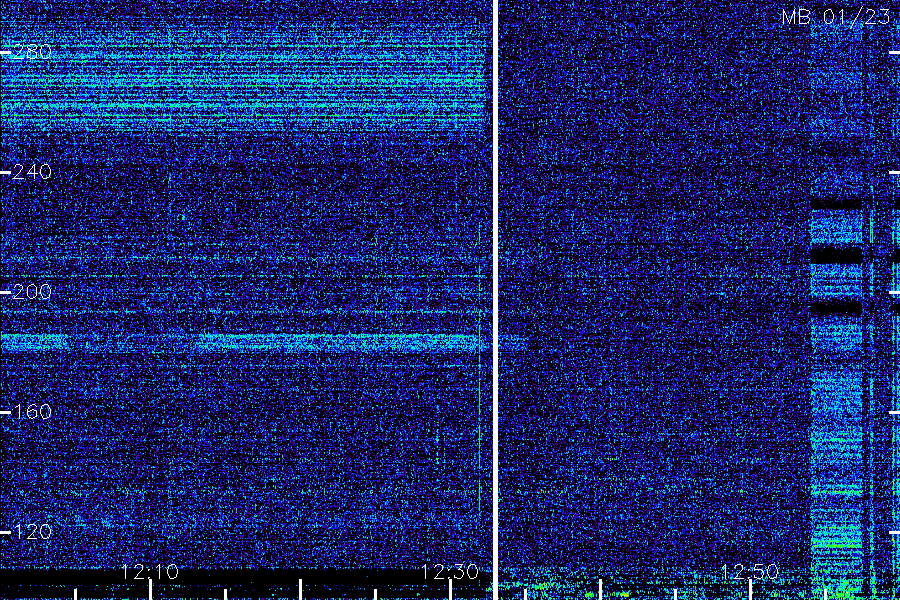The width and height of the screenshot is (900, 600).
Task: Click the 200 frequency axis label
Action: point(32,292)
